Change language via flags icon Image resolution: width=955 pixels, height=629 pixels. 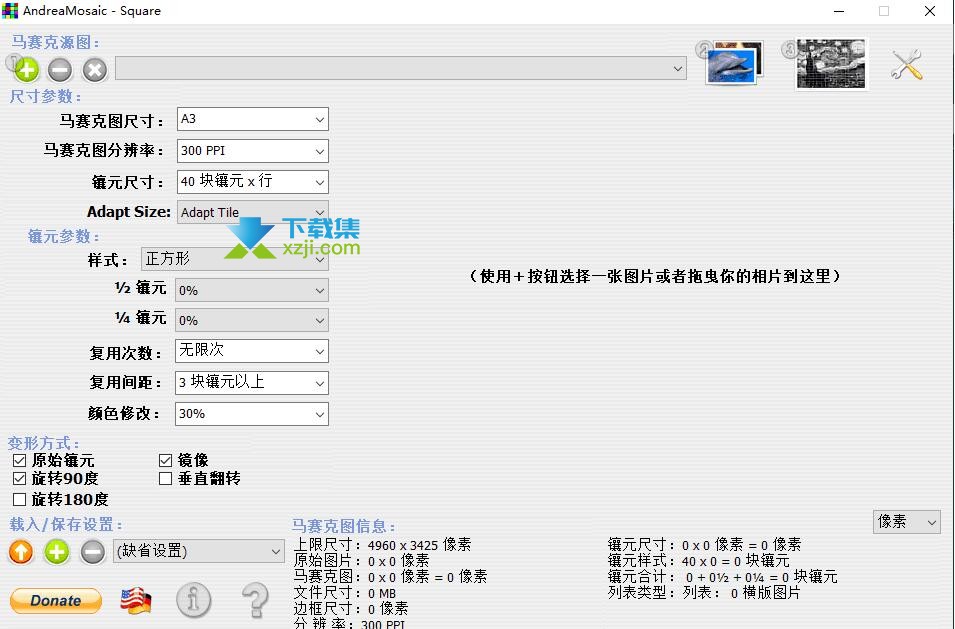click(135, 601)
